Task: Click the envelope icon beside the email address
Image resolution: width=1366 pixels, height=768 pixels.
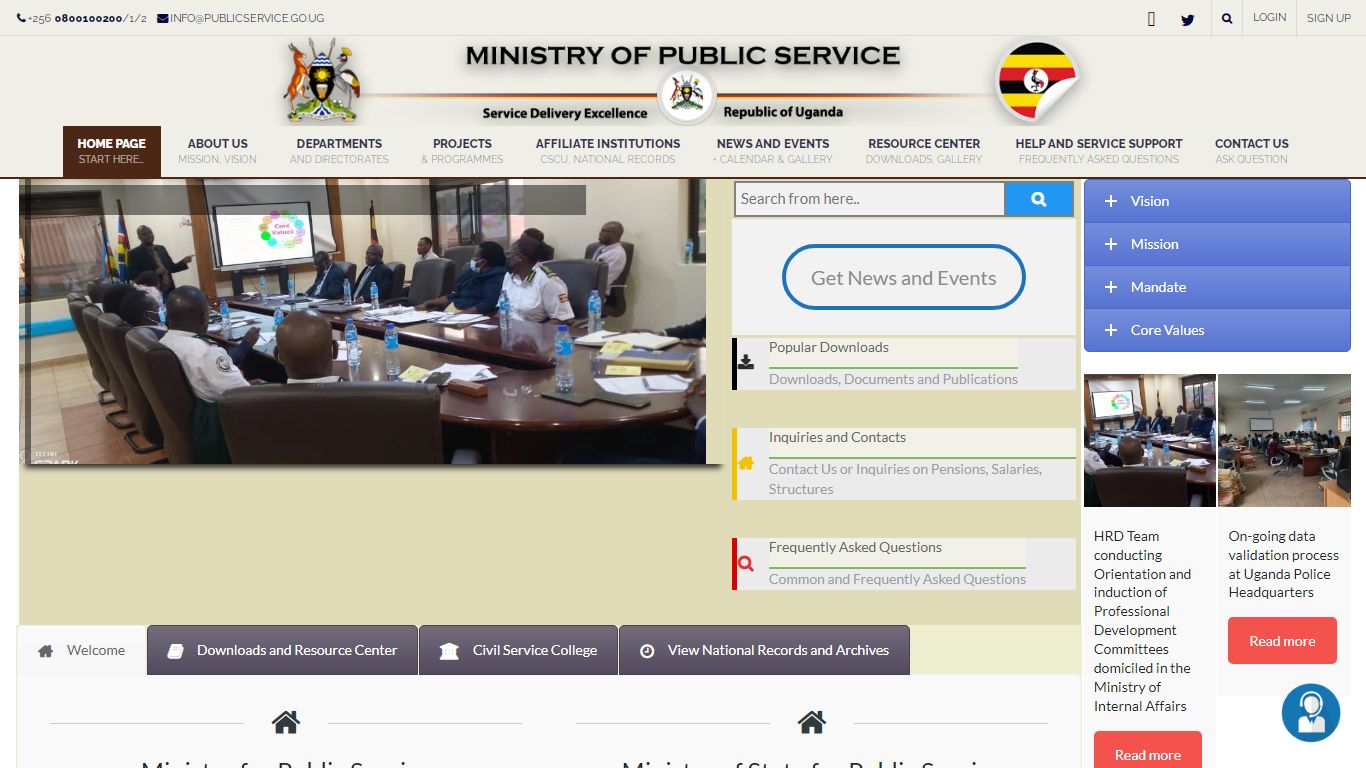Action: [163, 18]
